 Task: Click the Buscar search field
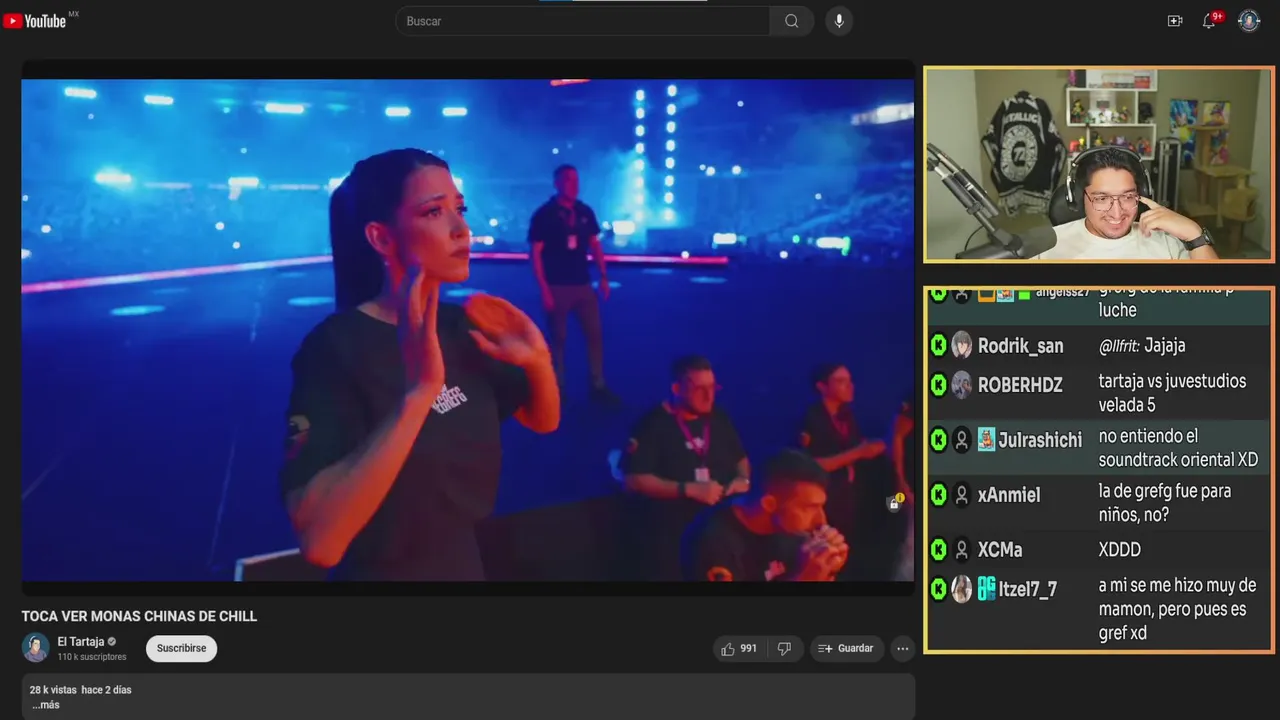pos(583,21)
